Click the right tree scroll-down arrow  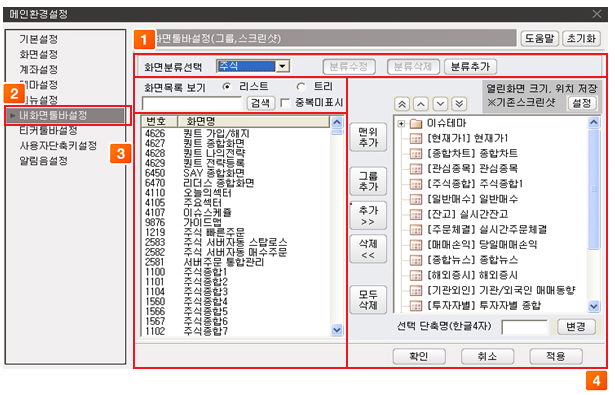(x=594, y=306)
